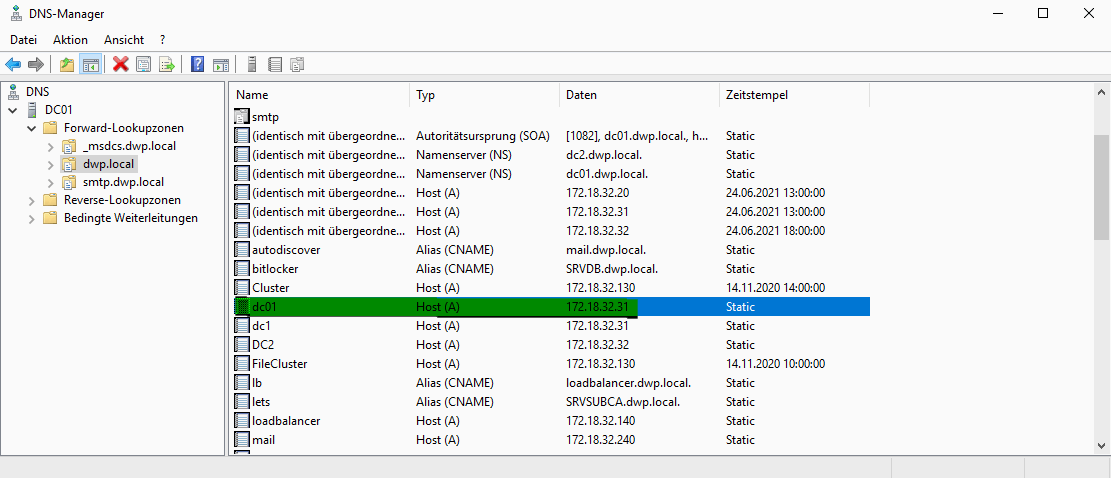
Task: Click the Export List toolbar icon
Action: (167, 65)
